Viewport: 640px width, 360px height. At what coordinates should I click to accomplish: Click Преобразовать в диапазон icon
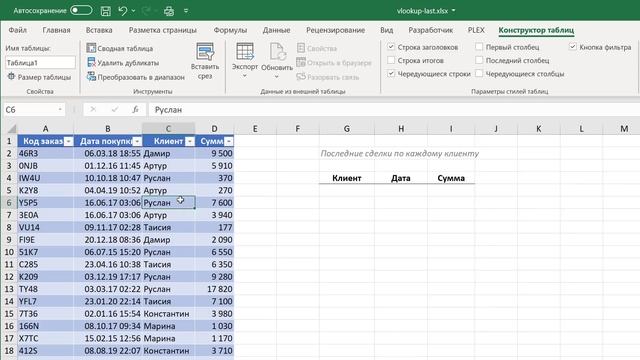coord(91,77)
